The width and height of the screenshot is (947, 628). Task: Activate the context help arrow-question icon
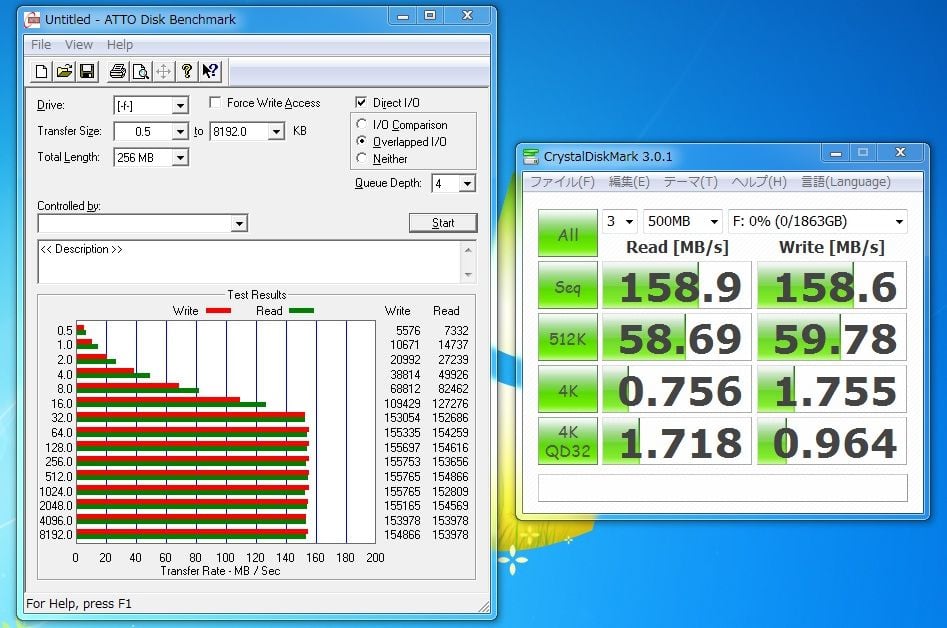point(210,72)
